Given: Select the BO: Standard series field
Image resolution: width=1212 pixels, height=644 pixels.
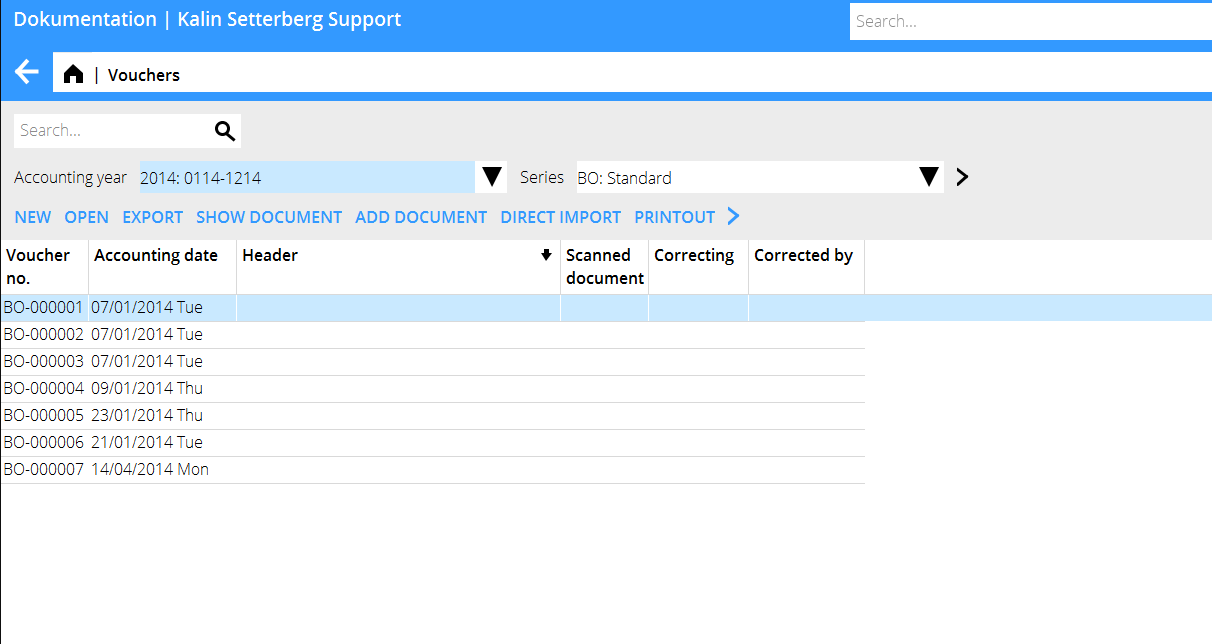Looking at the screenshot, I should pyautogui.click(x=745, y=178).
